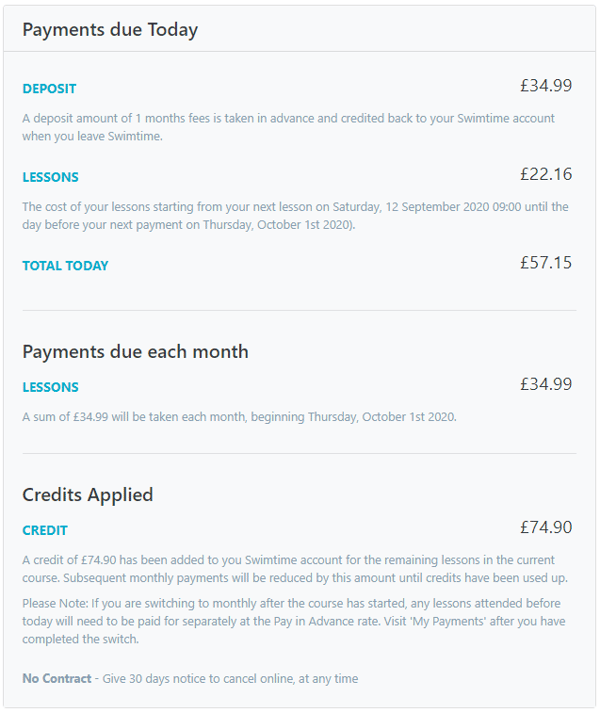
Task: Click the monthly £34.99 lessons amount
Action: [x=546, y=384]
